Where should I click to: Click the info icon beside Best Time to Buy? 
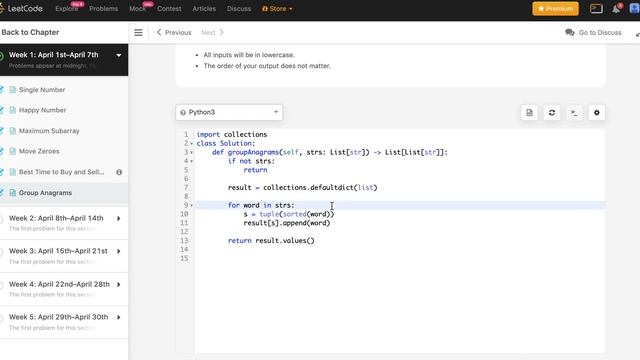119,172
